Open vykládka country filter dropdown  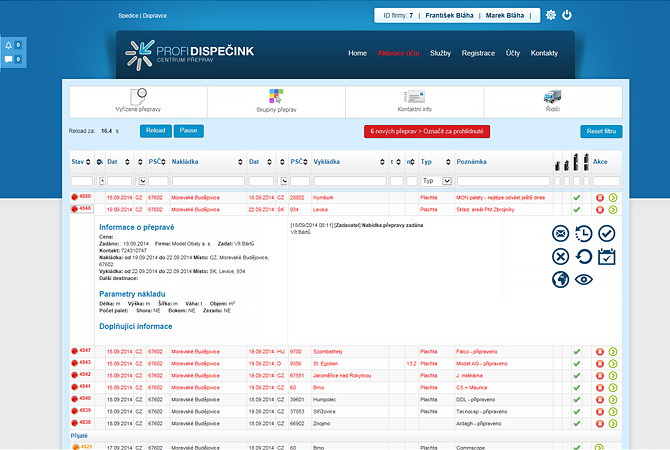(282, 181)
